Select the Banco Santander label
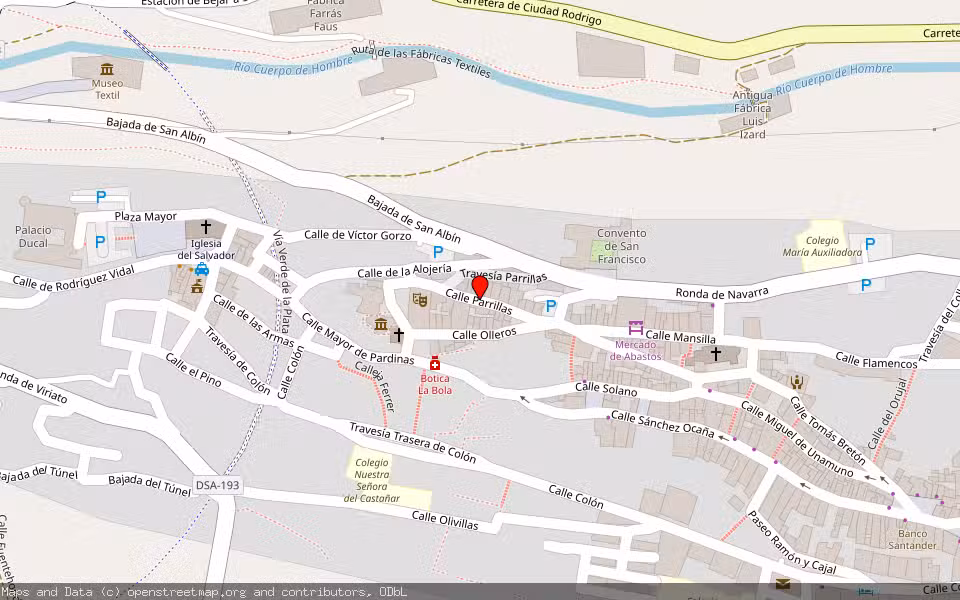 [912, 539]
